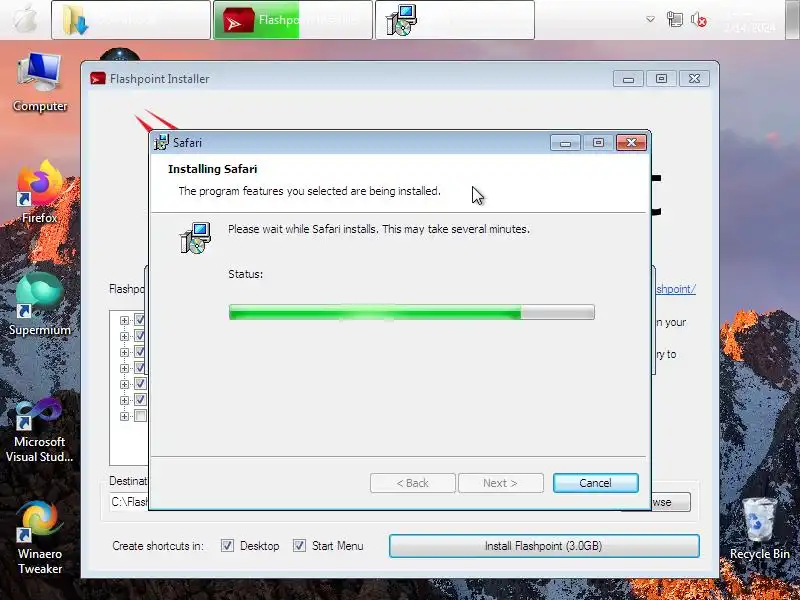Expand the topmost component tree node

(x=124, y=320)
